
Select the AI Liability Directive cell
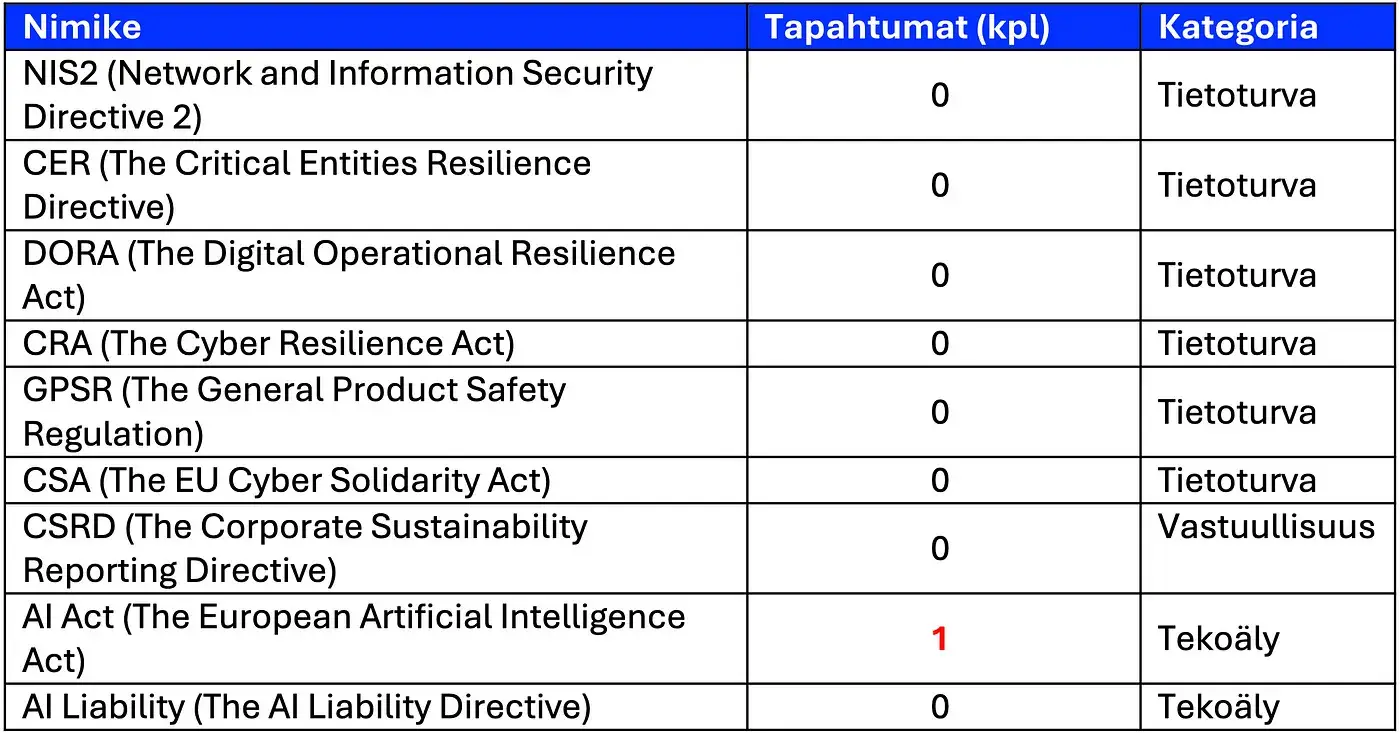tap(375, 707)
